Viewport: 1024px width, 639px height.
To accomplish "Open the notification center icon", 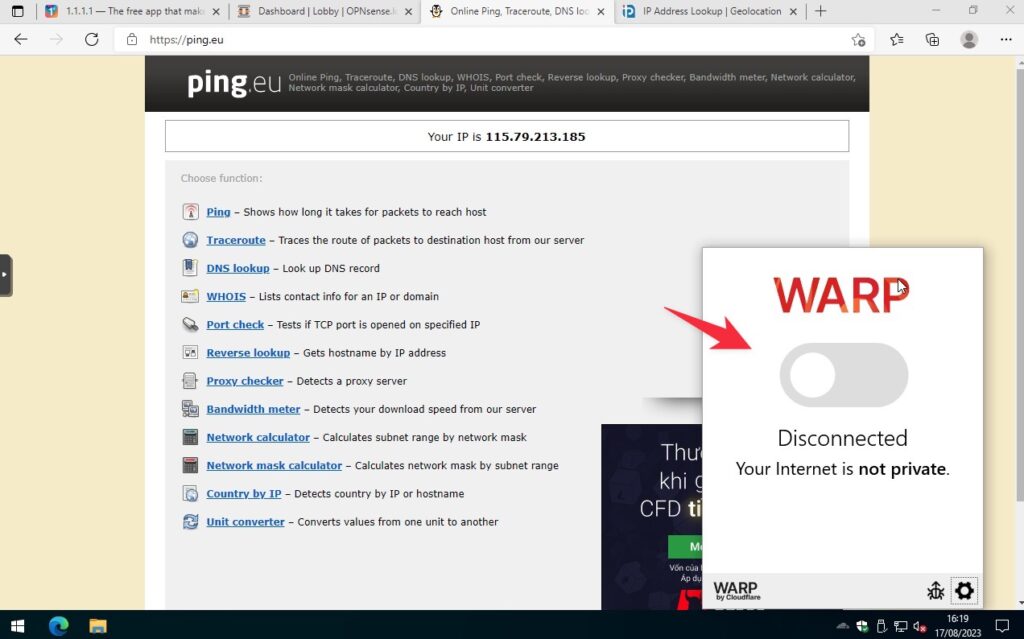I will [x=1002, y=627].
